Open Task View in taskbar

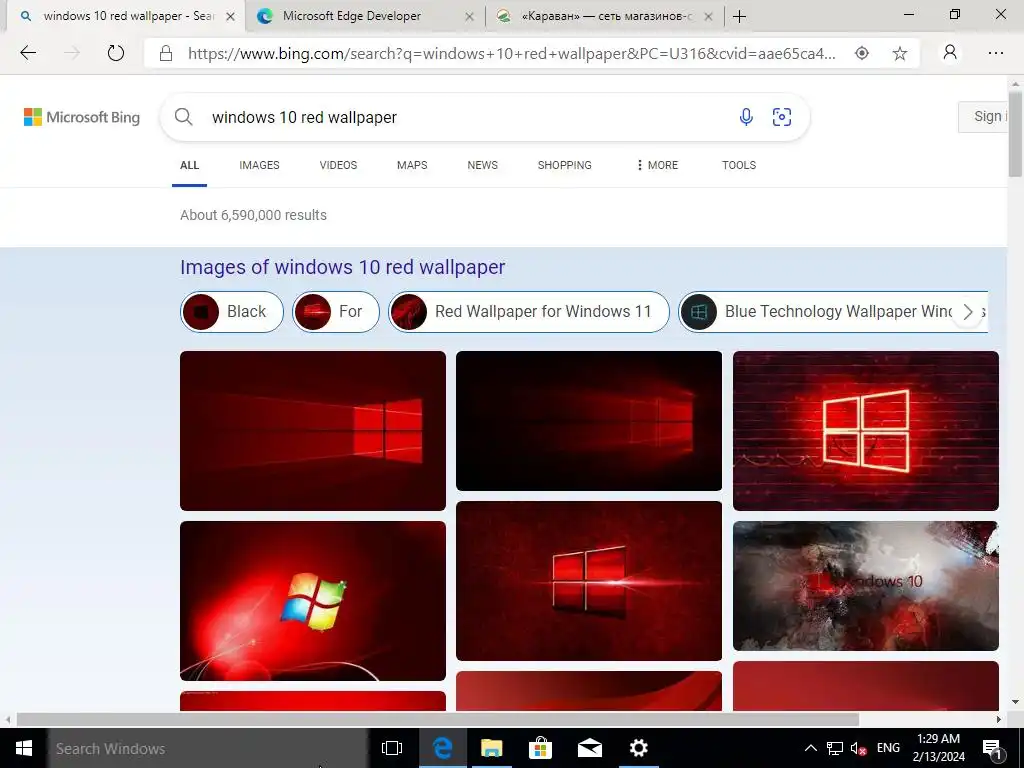click(392, 748)
